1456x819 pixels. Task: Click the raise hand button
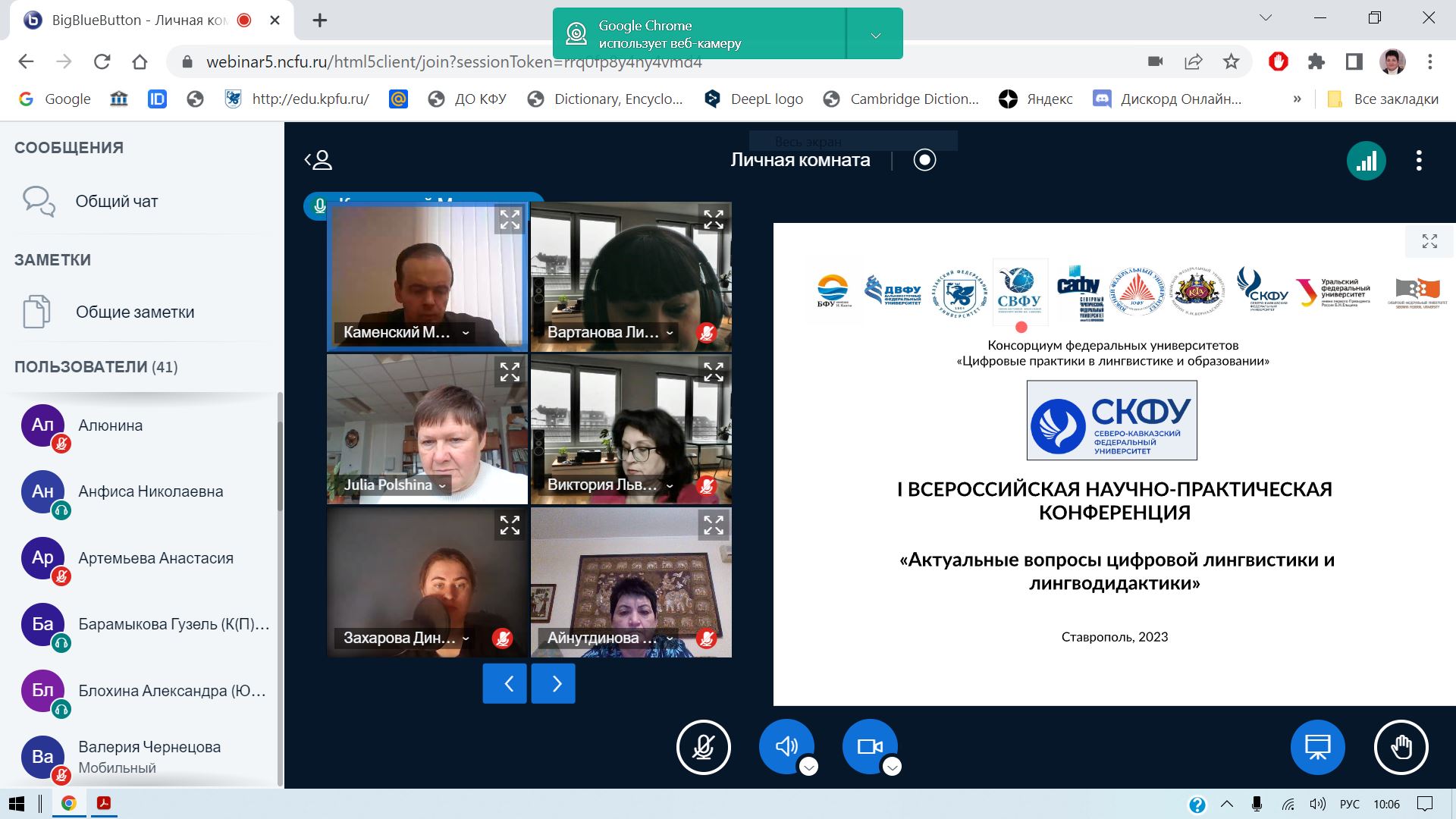(1401, 747)
